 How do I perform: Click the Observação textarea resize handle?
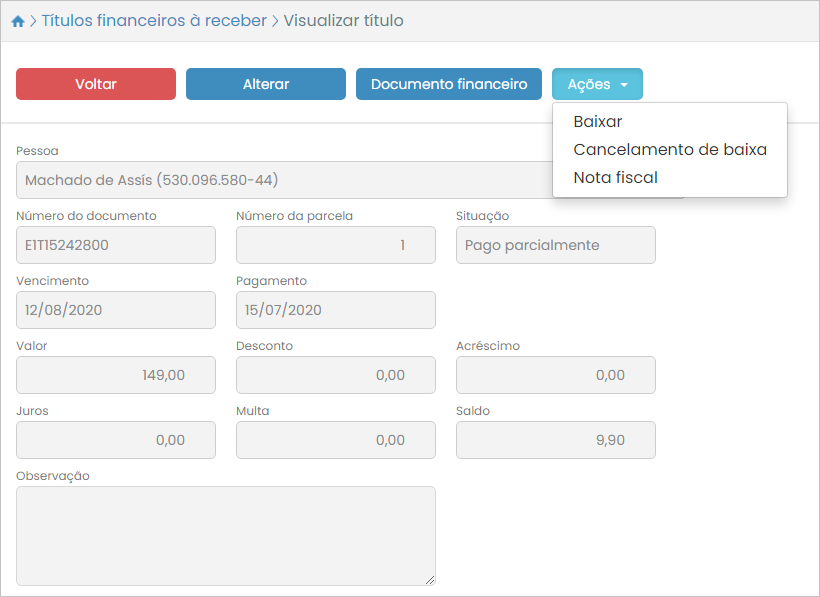coord(430,580)
